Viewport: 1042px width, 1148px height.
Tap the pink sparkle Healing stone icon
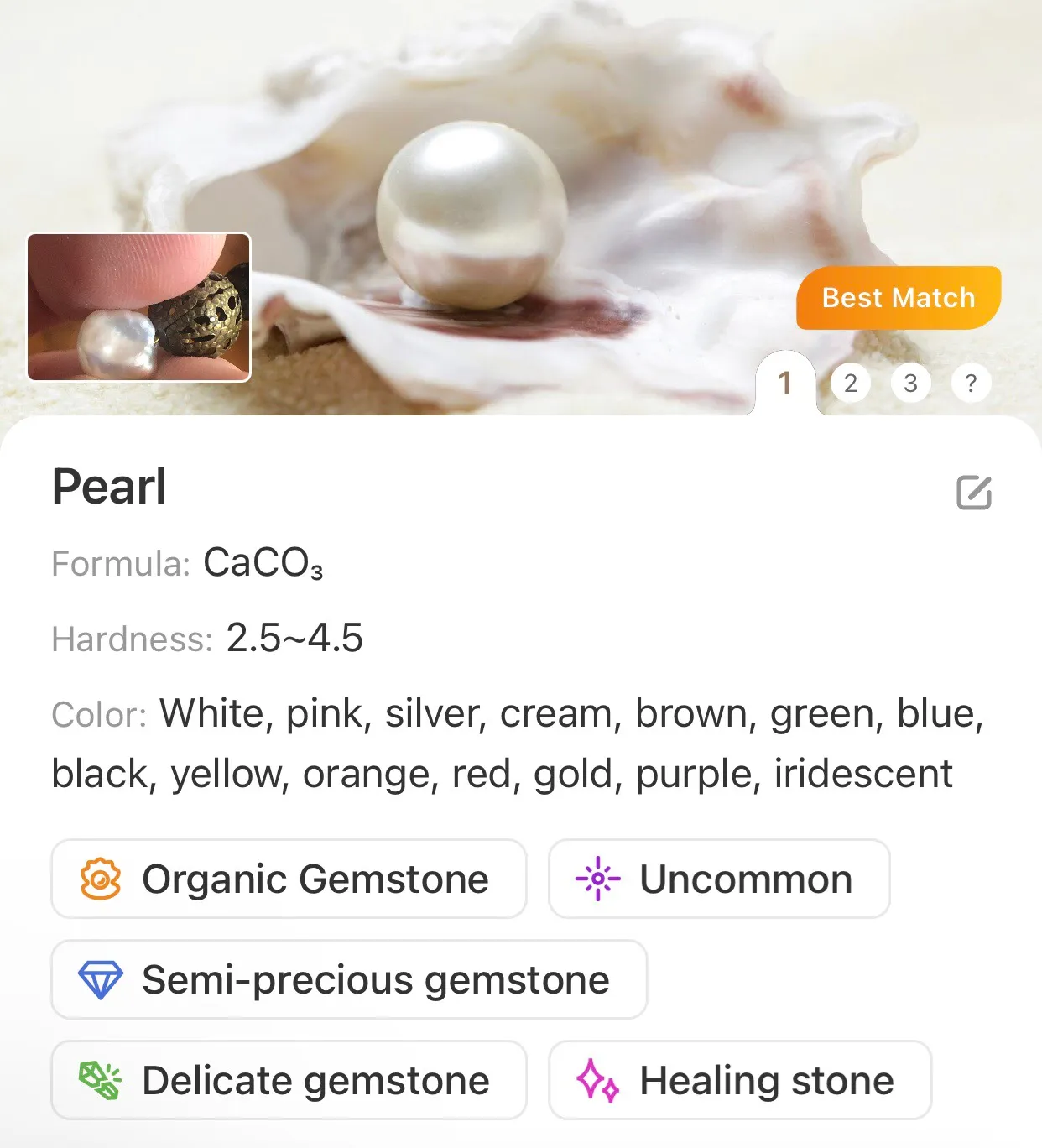(597, 1080)
